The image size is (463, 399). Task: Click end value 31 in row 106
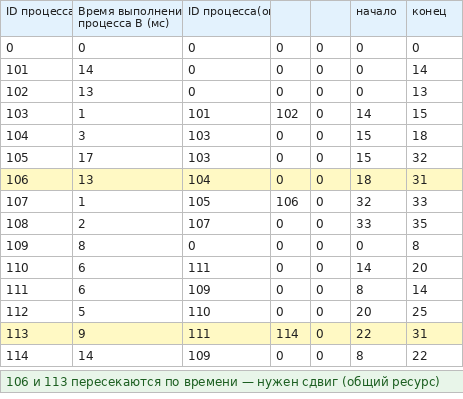coord(434,180)
